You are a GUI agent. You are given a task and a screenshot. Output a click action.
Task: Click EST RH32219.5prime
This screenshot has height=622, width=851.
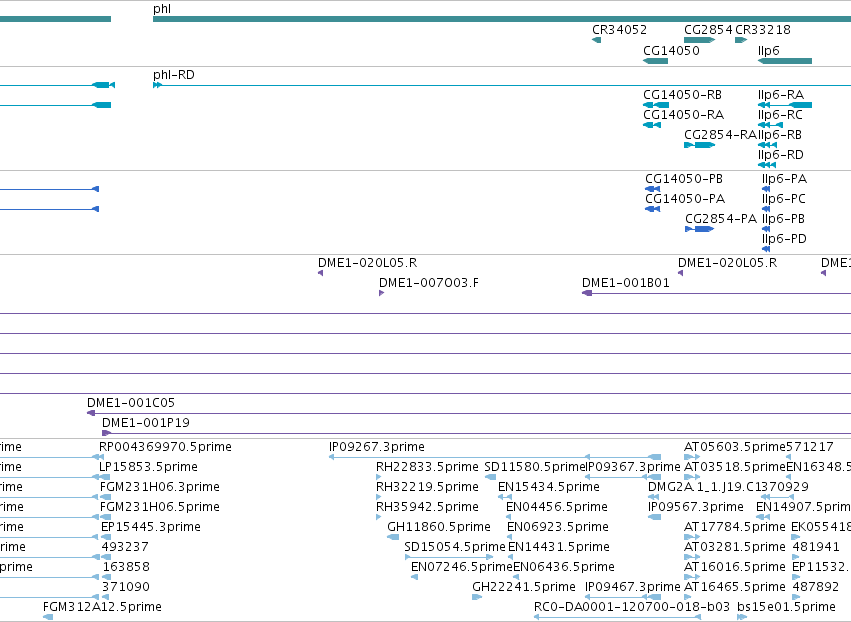pyautogui.click(x=427, y=487)
